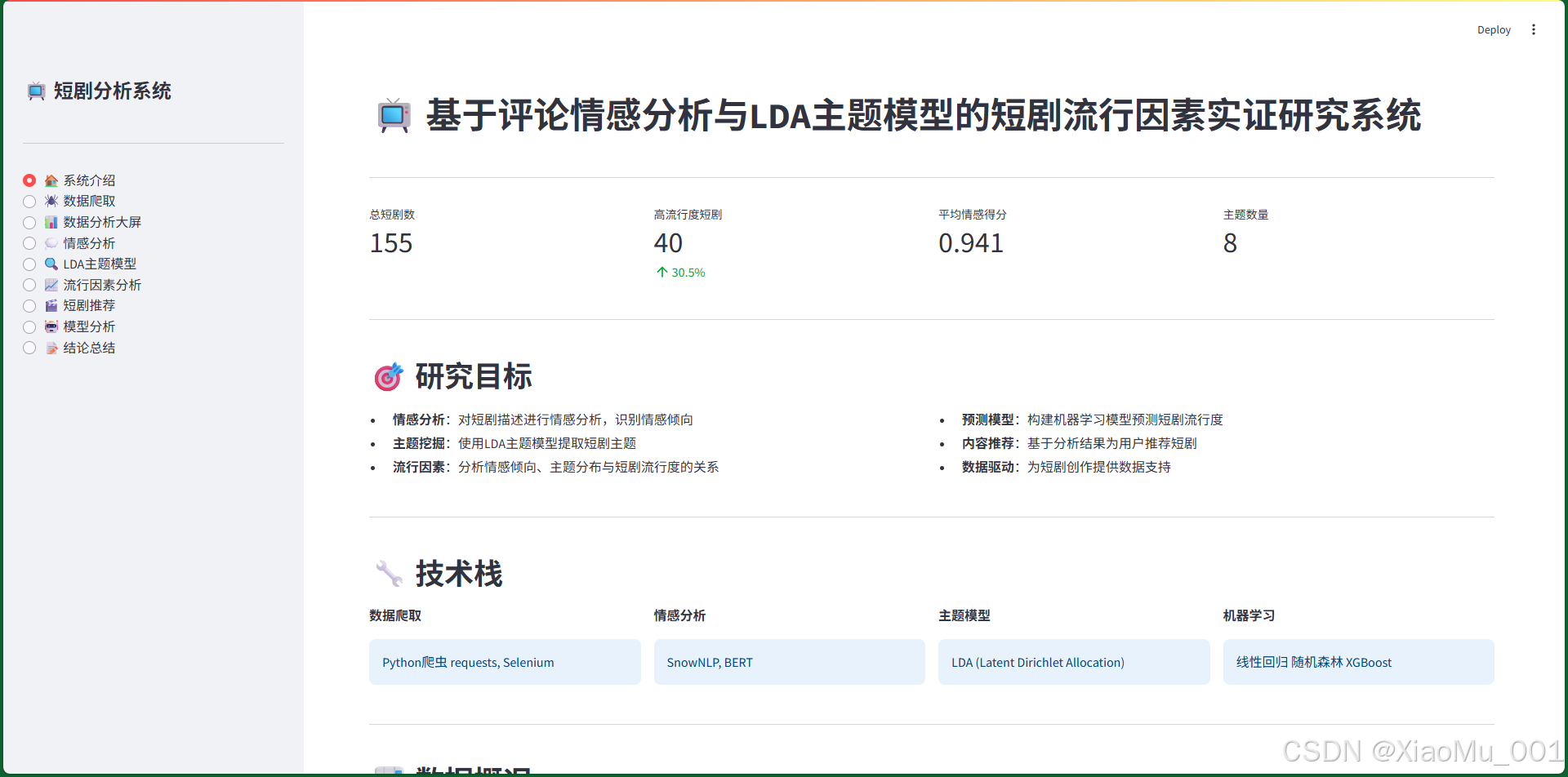This screenshot has width=1568, height=777.
Task: Click the Deploy button
Action: [x=1494, y=30]
